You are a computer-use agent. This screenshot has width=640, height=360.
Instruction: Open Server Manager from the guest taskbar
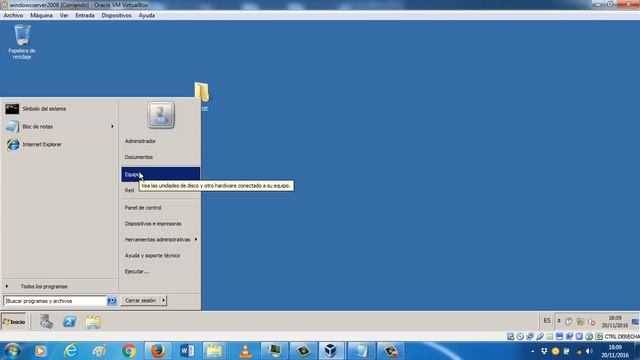coord(46,322)
